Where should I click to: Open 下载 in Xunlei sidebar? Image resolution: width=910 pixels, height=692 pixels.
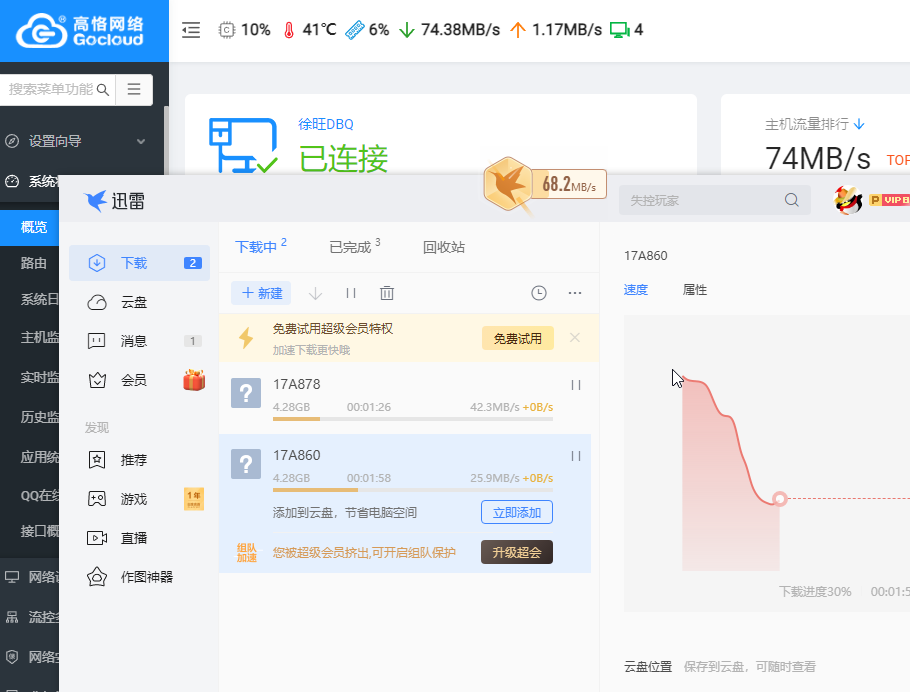(x=139, y=263)
